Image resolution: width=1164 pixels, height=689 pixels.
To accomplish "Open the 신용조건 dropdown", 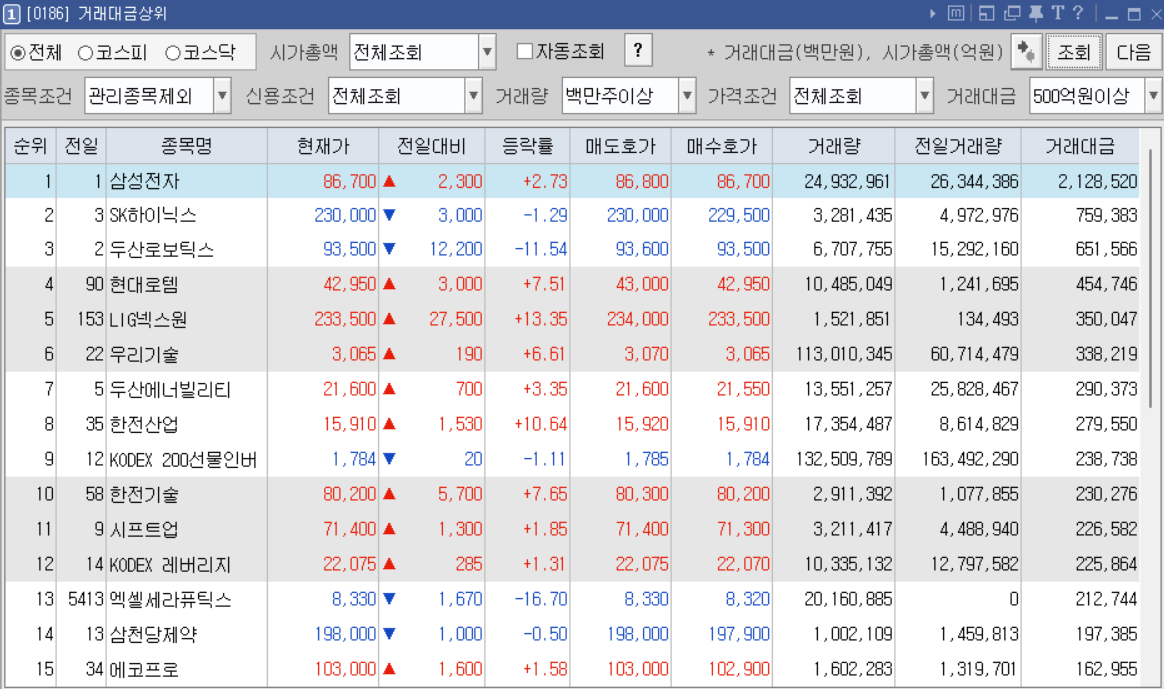I will pos(405,96).
